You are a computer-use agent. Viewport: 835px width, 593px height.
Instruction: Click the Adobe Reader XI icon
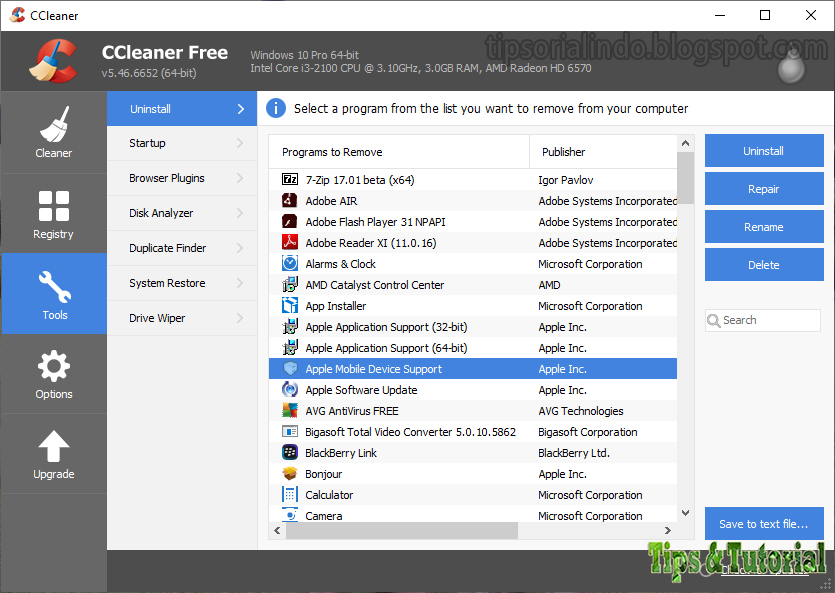pyautogui.click(x=290, y=243)
